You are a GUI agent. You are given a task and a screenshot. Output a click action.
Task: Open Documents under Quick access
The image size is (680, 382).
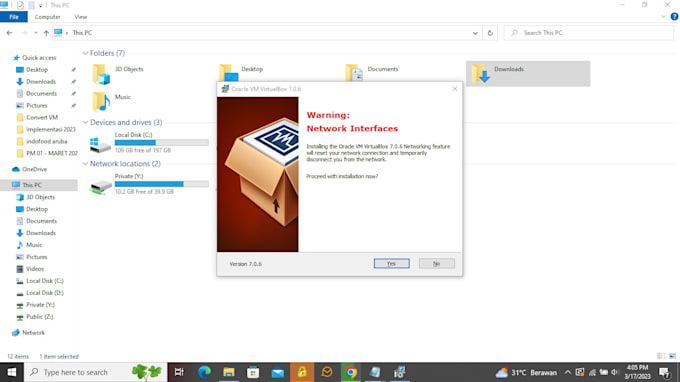point(41,94)
